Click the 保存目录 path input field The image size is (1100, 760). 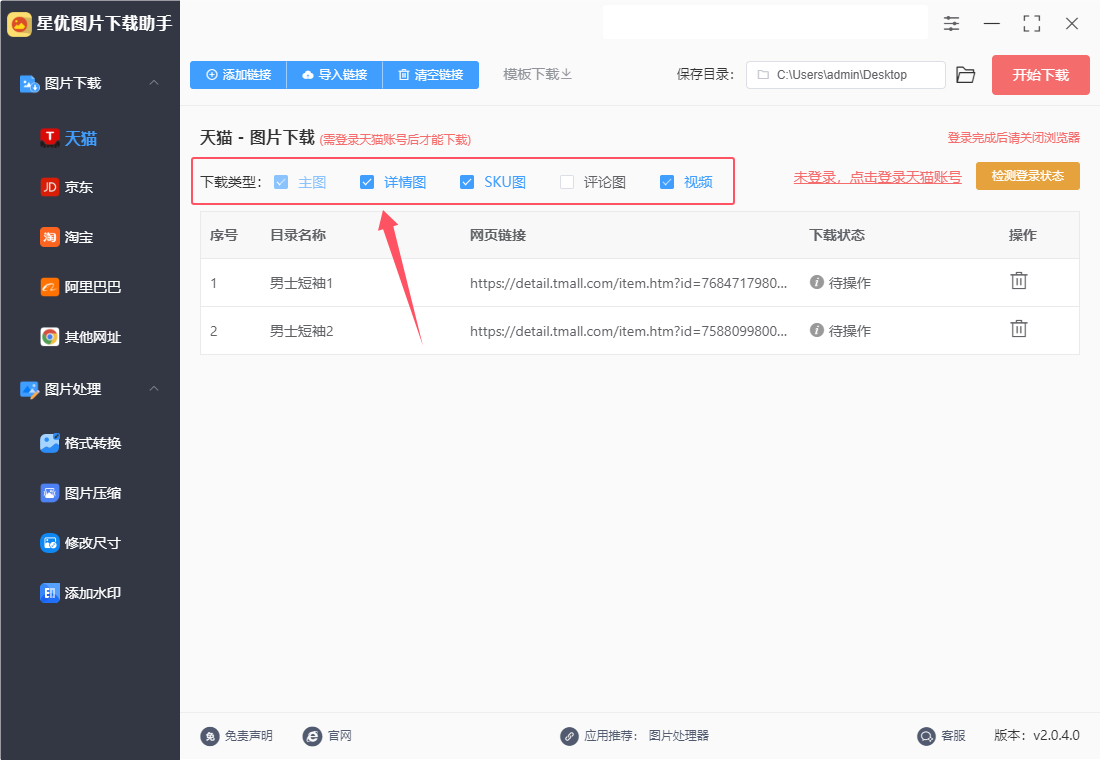846,75
